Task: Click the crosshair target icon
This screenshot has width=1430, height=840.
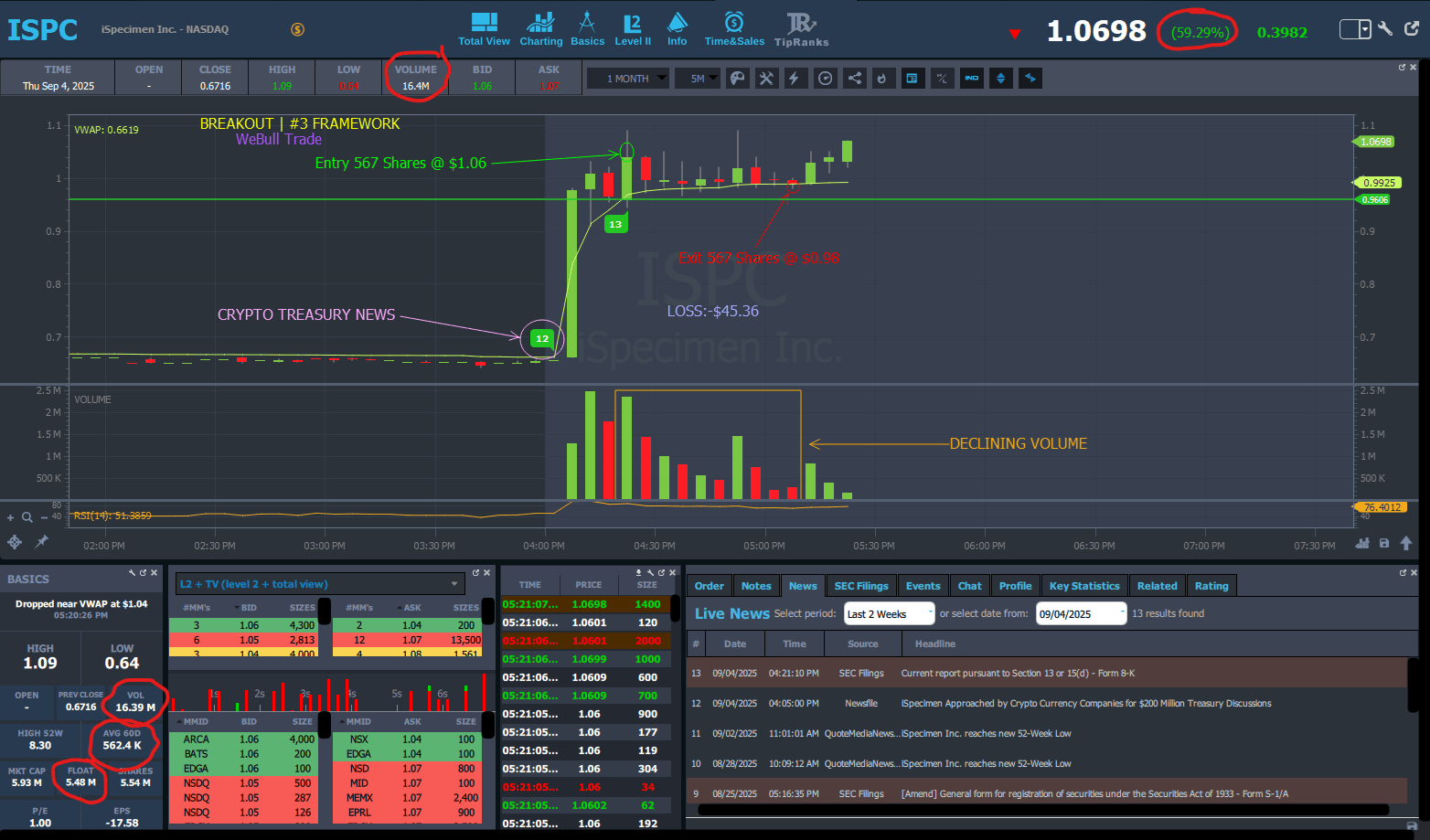Action: 15,542
